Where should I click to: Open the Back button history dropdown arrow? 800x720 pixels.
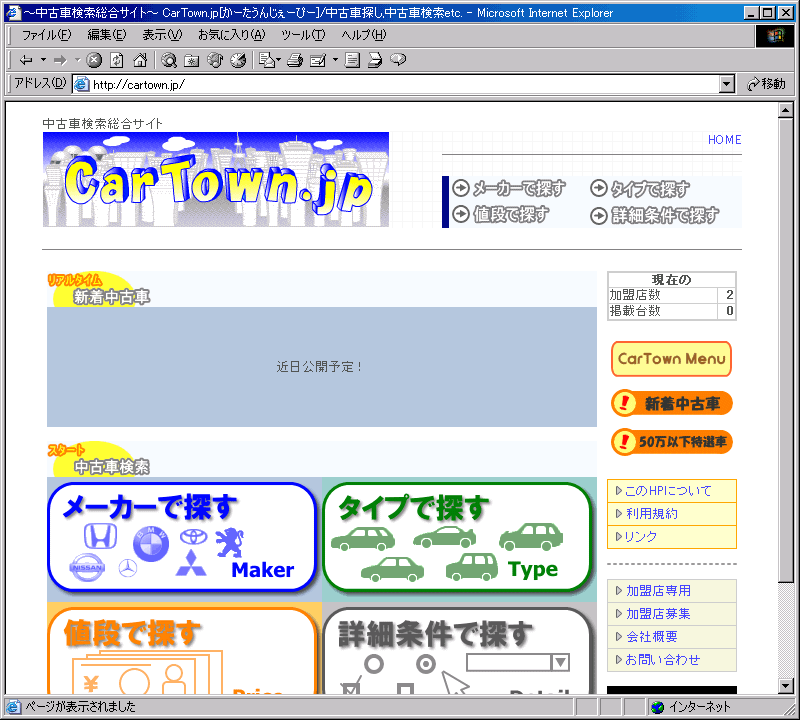[43, 60]
